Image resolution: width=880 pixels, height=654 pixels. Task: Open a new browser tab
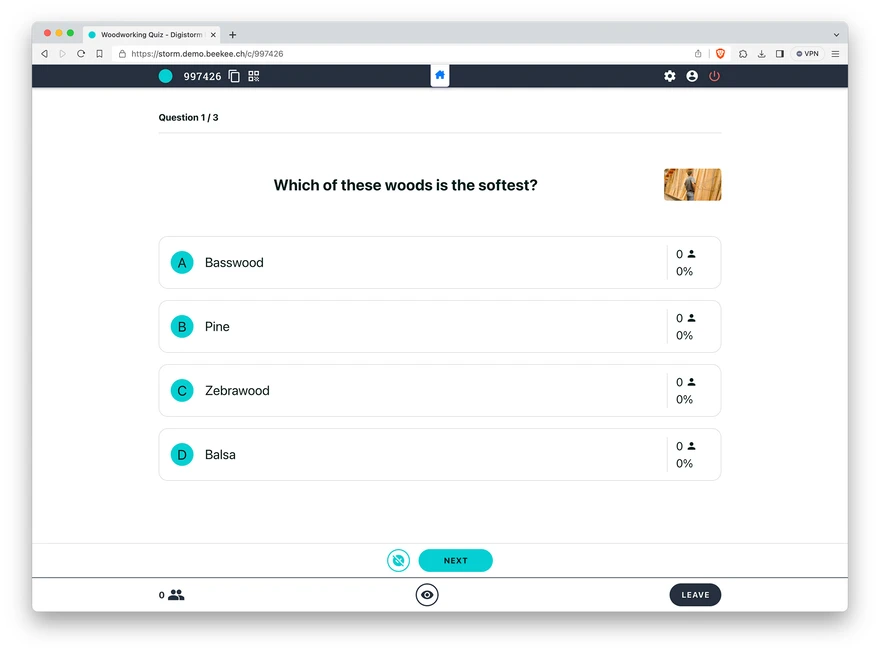pos(233,35)
